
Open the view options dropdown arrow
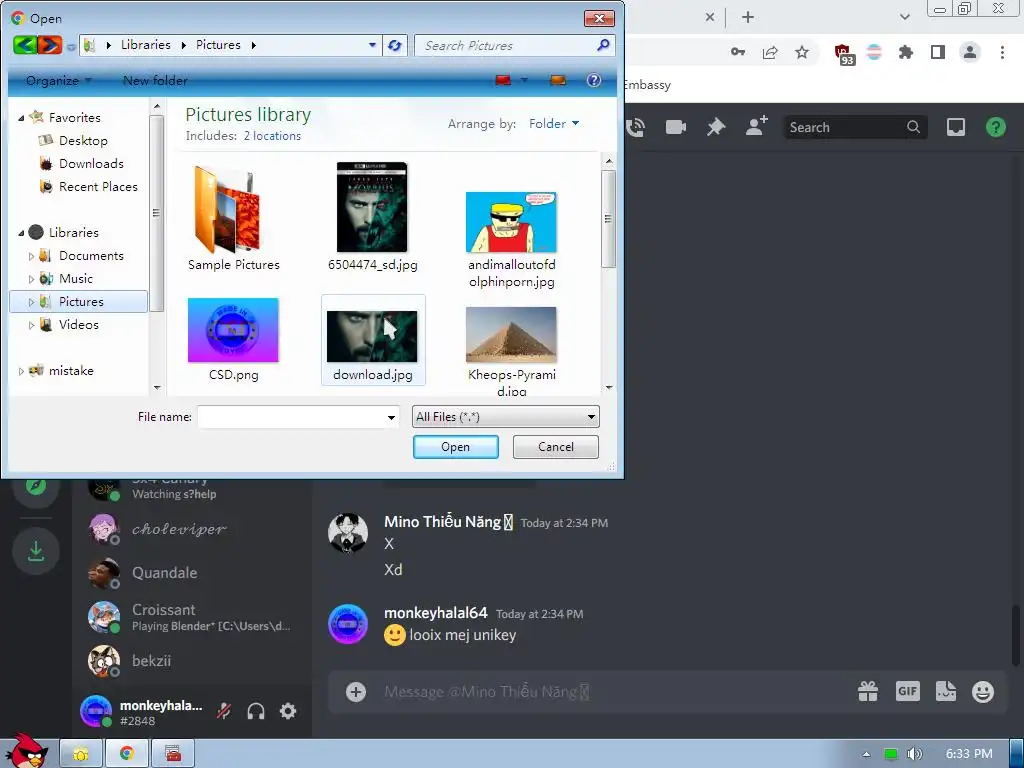click(524, 80)
